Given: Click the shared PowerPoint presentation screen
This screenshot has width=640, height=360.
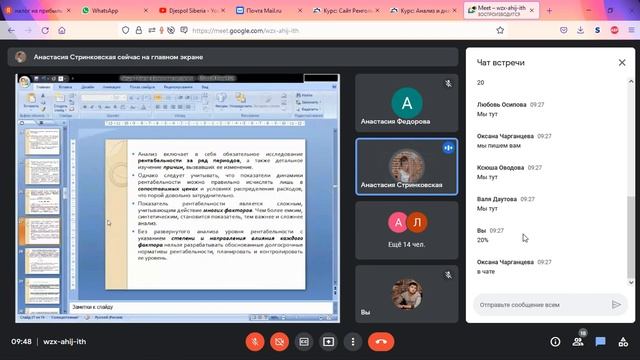Looking at the screenshot, I should (x=178, y=198).
